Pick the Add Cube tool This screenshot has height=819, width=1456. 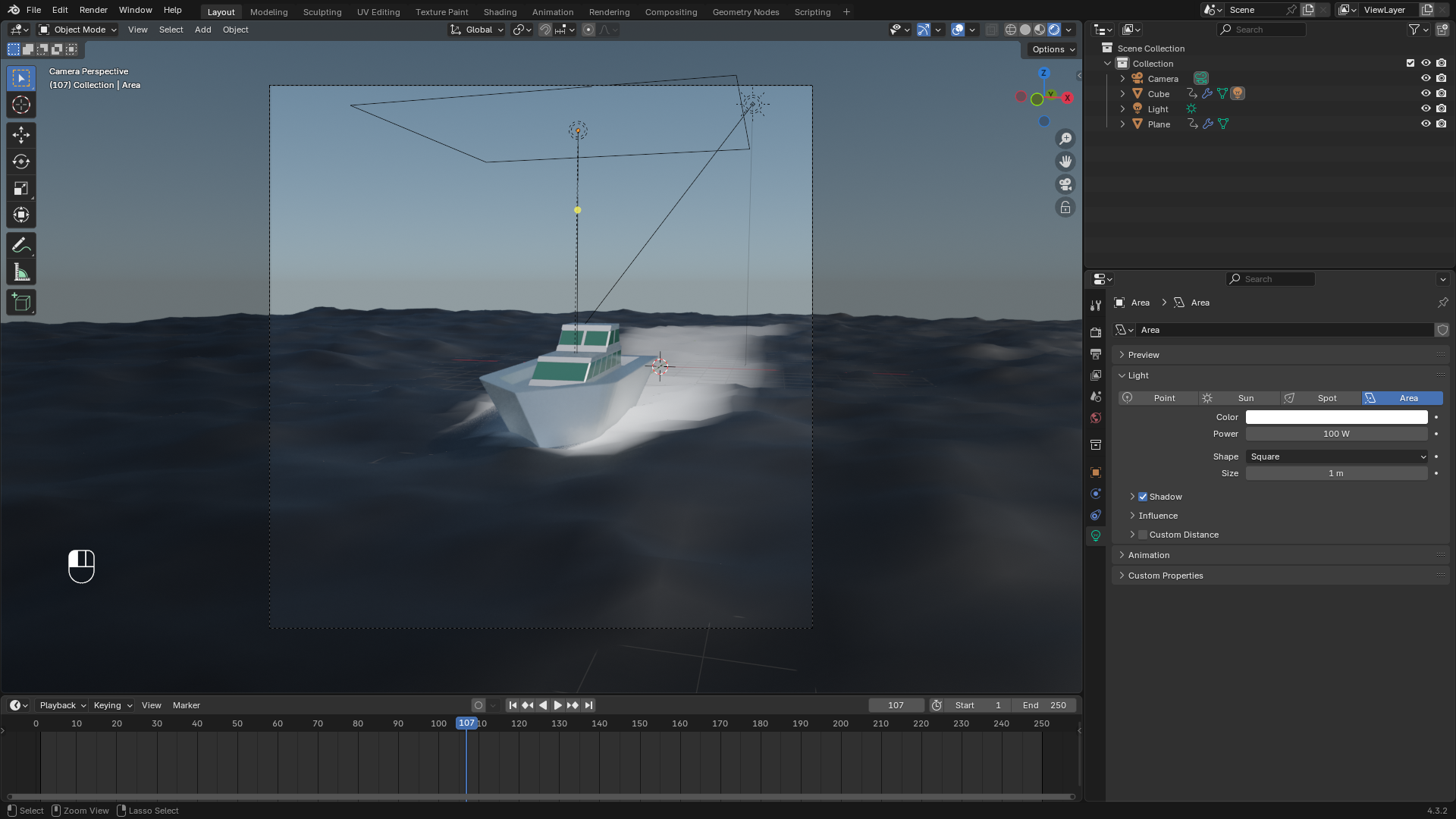coord(21,303)
